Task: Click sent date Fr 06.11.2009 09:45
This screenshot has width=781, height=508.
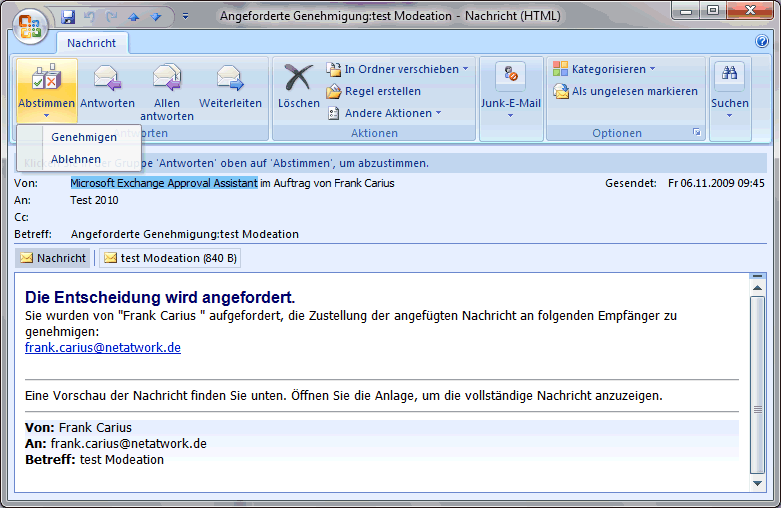Action: tap(716, 183)
